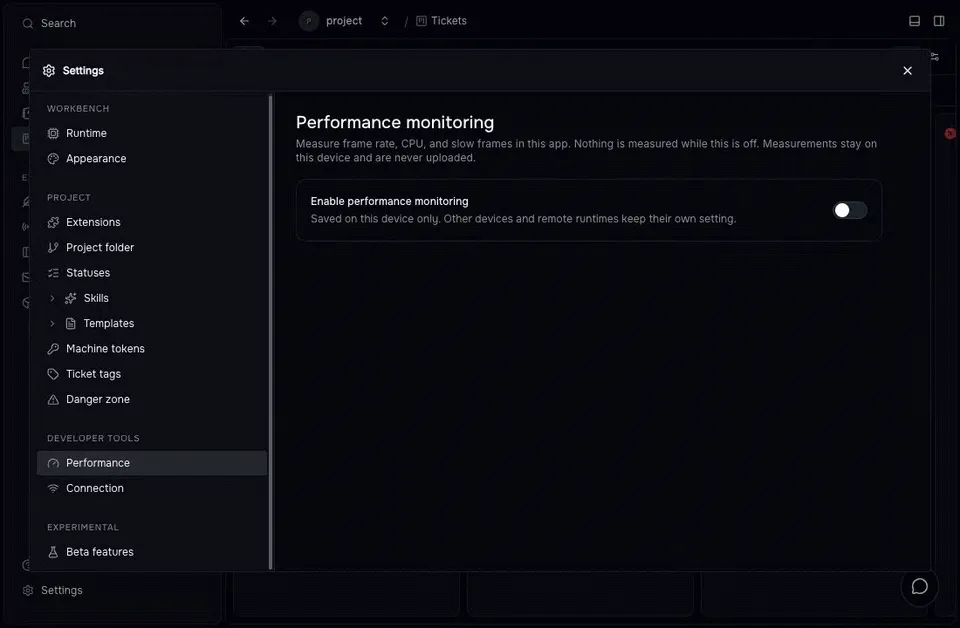Toggle Enable performance monitoring switch

click(850, 211)
